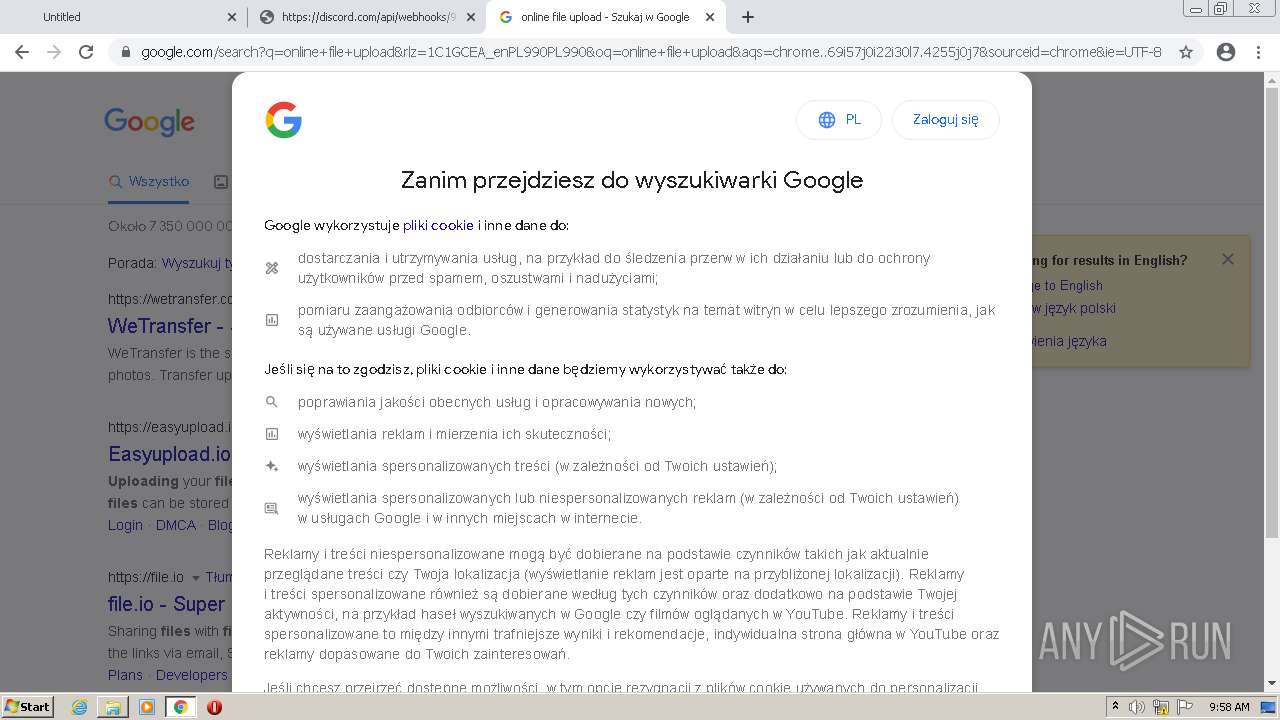Image resolution: width=1280 pixels, height=720 pixels.
Task: Launch Internet Explorer from taskbar
Action: (79, 707)
